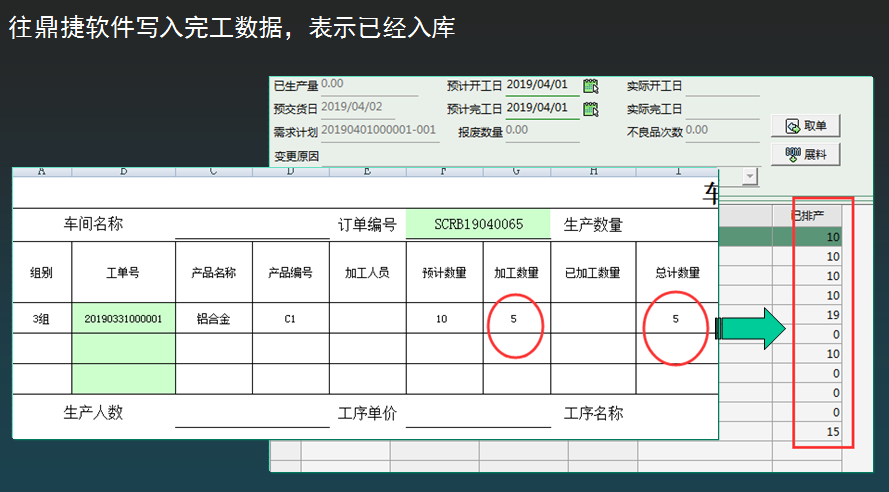The width and height of the screenshot is (889, 492).
Task: Select the 预计数量 cell with 10
Action: click(x=444, y=319)
